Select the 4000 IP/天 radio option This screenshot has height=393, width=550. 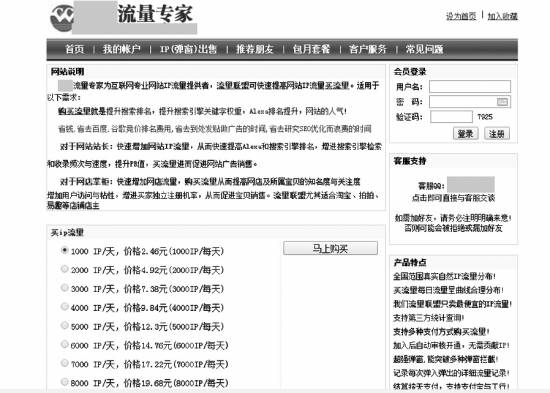point(65,307)
